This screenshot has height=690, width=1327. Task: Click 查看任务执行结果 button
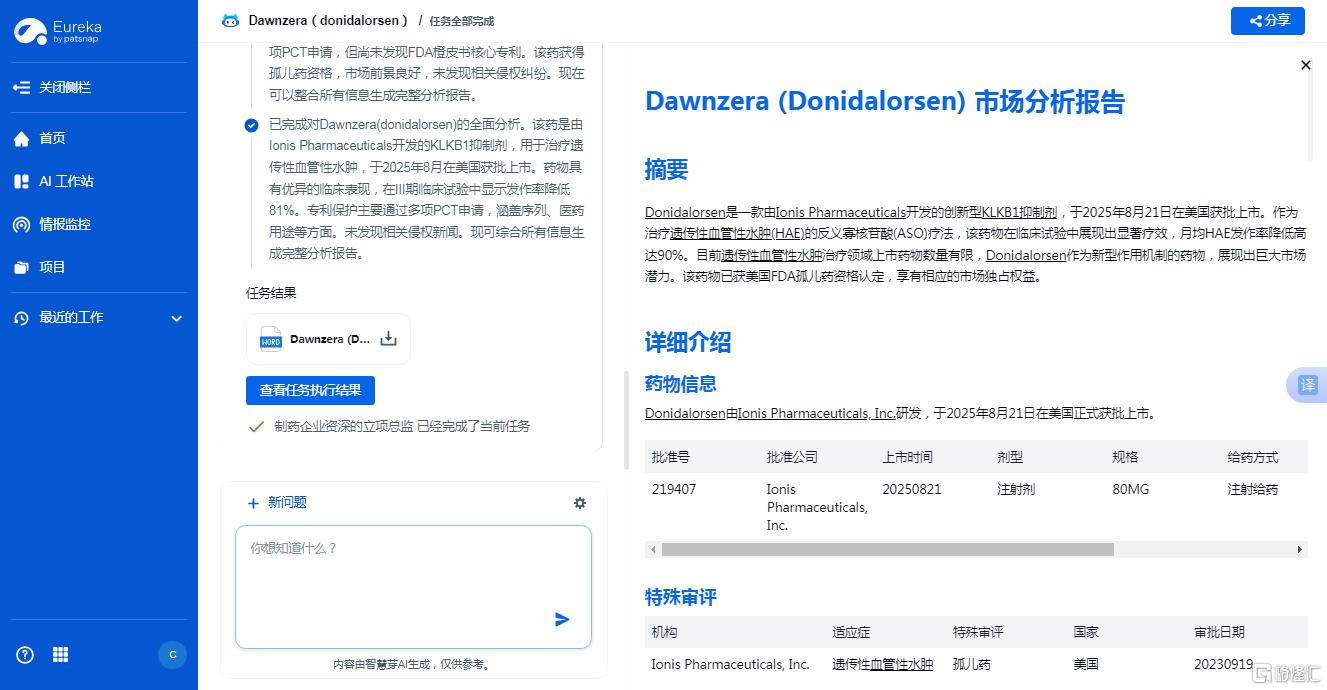(310, 390)
